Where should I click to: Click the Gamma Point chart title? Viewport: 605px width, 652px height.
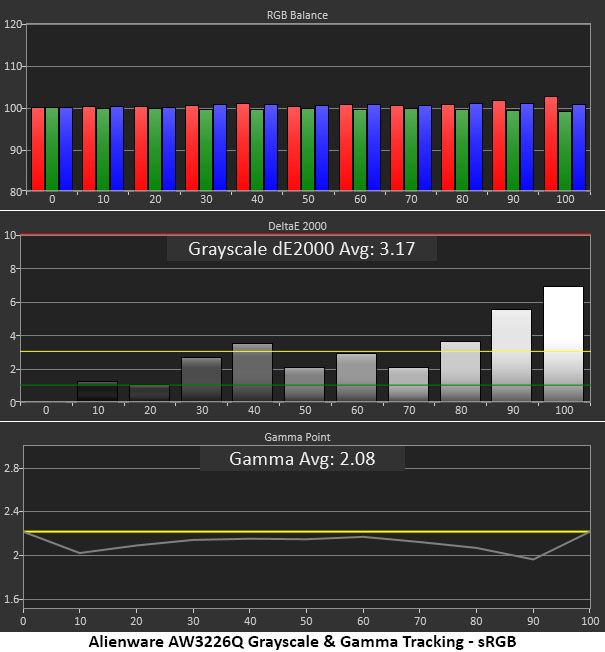click(297, 437)
